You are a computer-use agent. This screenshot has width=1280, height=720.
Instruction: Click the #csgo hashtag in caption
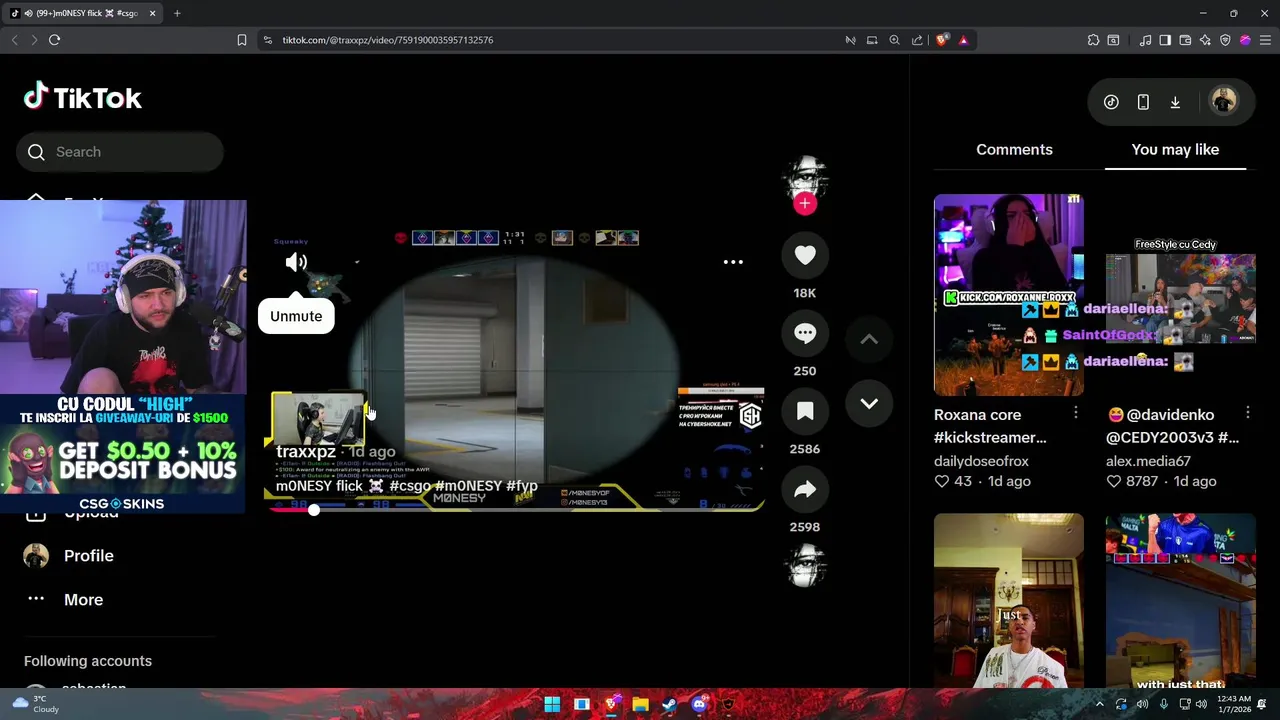coord(410,486)
